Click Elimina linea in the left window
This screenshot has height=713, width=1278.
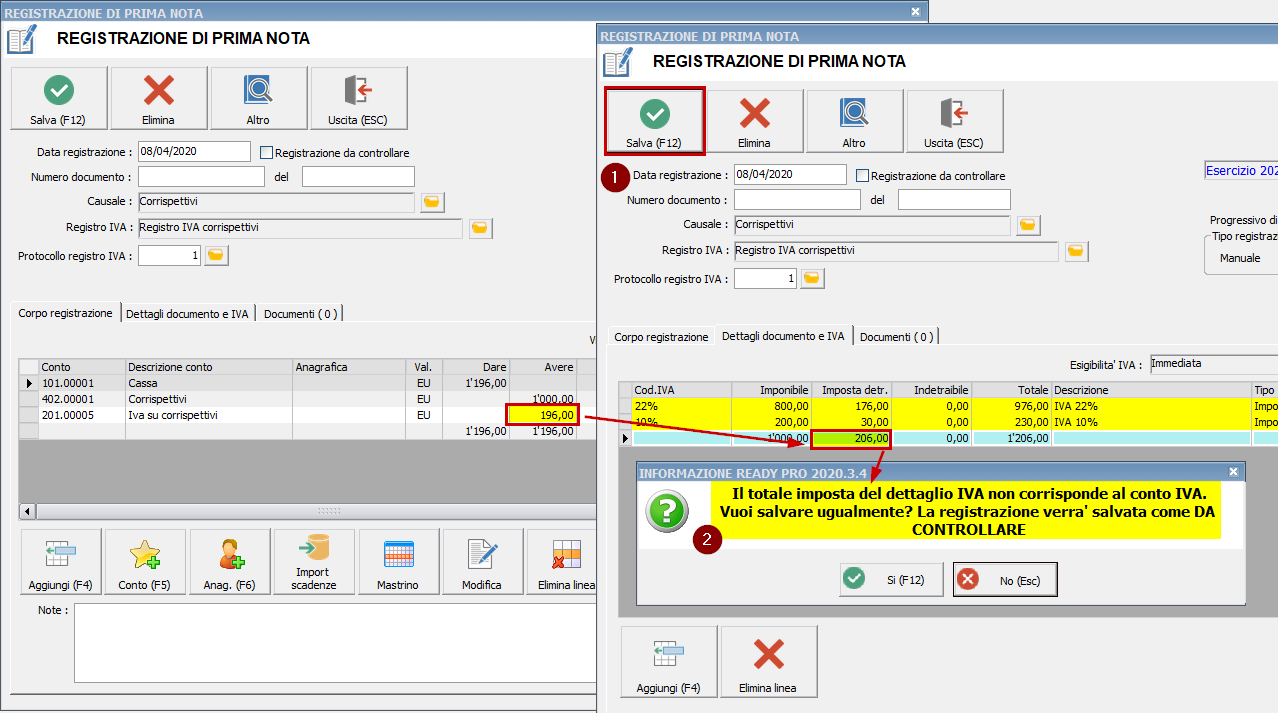(x=562, y=562)
